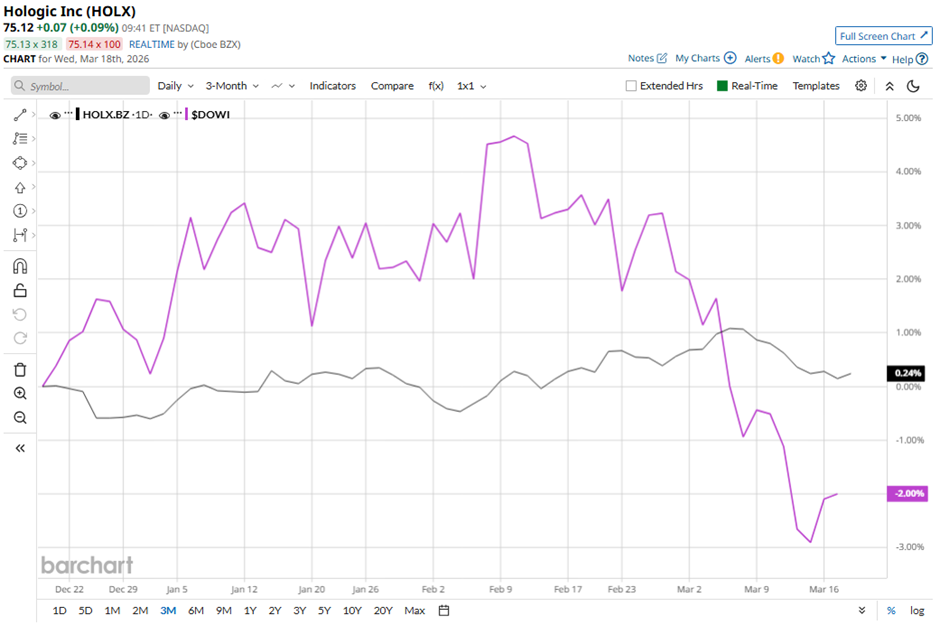This screenshot has height=625, width=940.
Task: Switch the axis to percent scale
Action: [x=891, y=611]
